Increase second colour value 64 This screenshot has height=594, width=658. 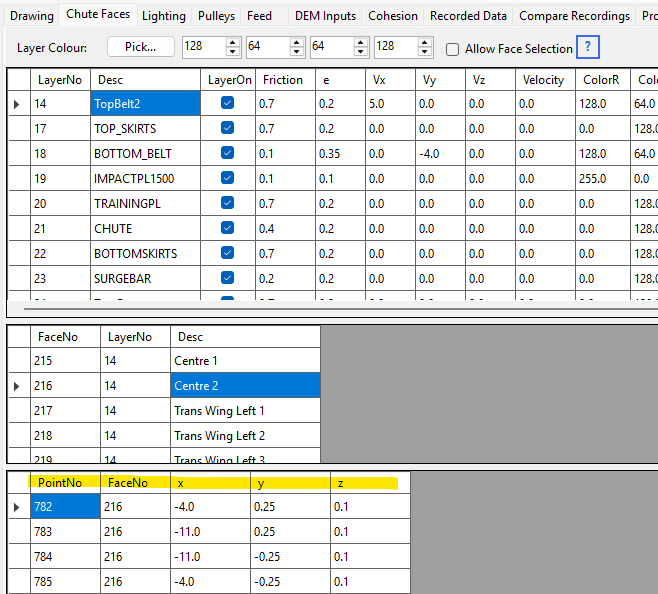[x=296, y=42]
